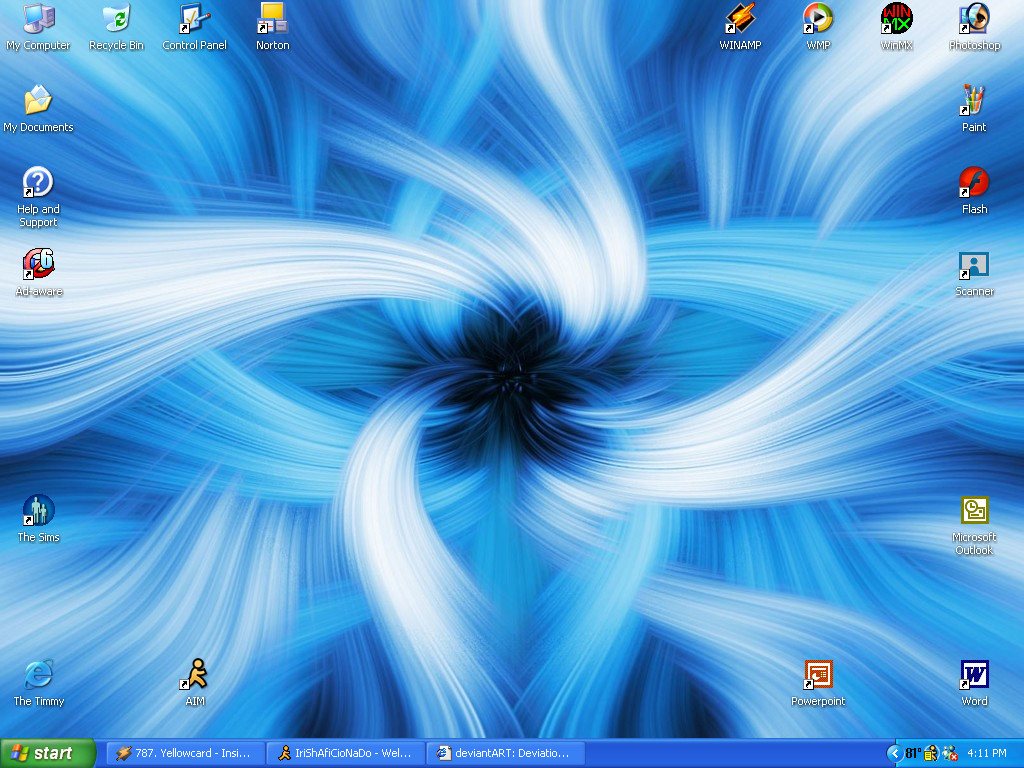Image resolution: width=1024 pixels, height=768 pixels.
Task: Click the AIM system tray icon
Action: (931, 754)
